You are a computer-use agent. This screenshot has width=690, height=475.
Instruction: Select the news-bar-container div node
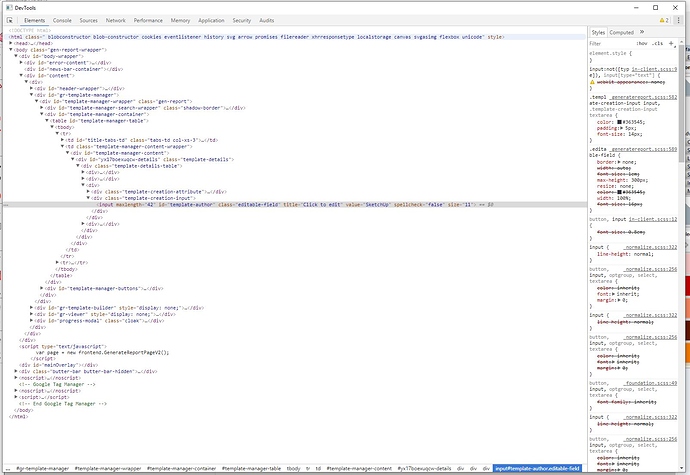pyautogui.click(x=73, y=69)
